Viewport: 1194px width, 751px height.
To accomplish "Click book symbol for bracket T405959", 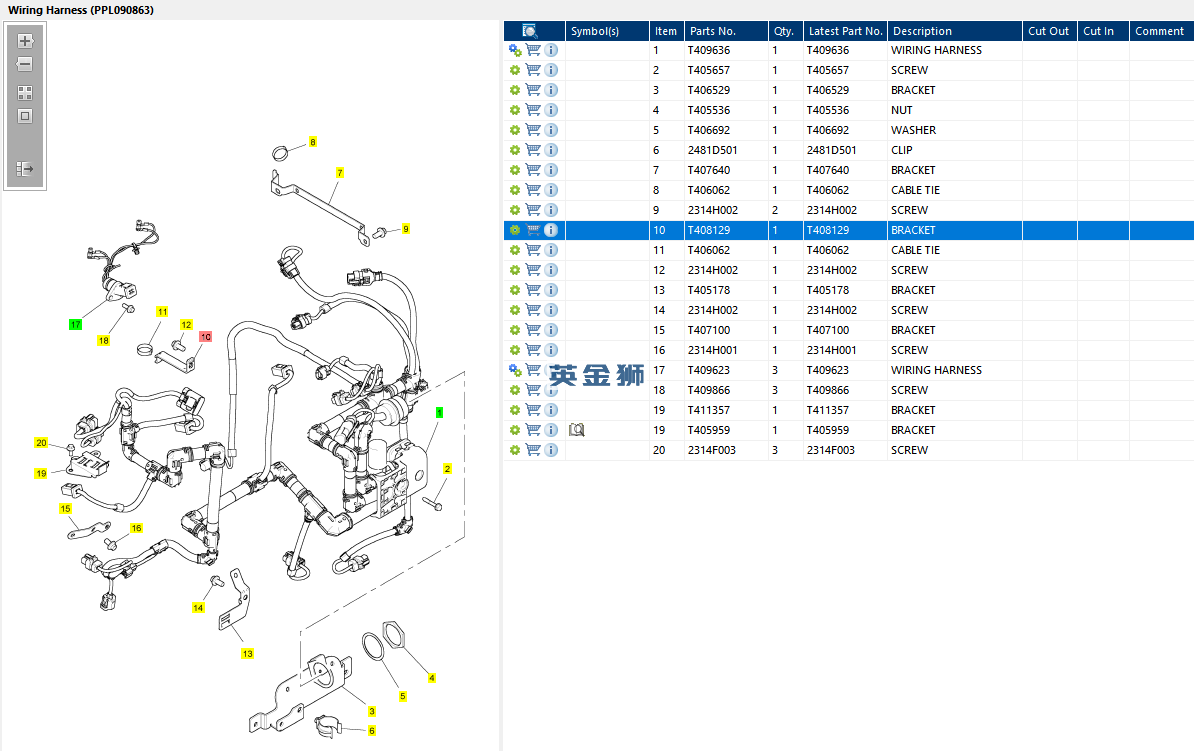I will point(576,430).
